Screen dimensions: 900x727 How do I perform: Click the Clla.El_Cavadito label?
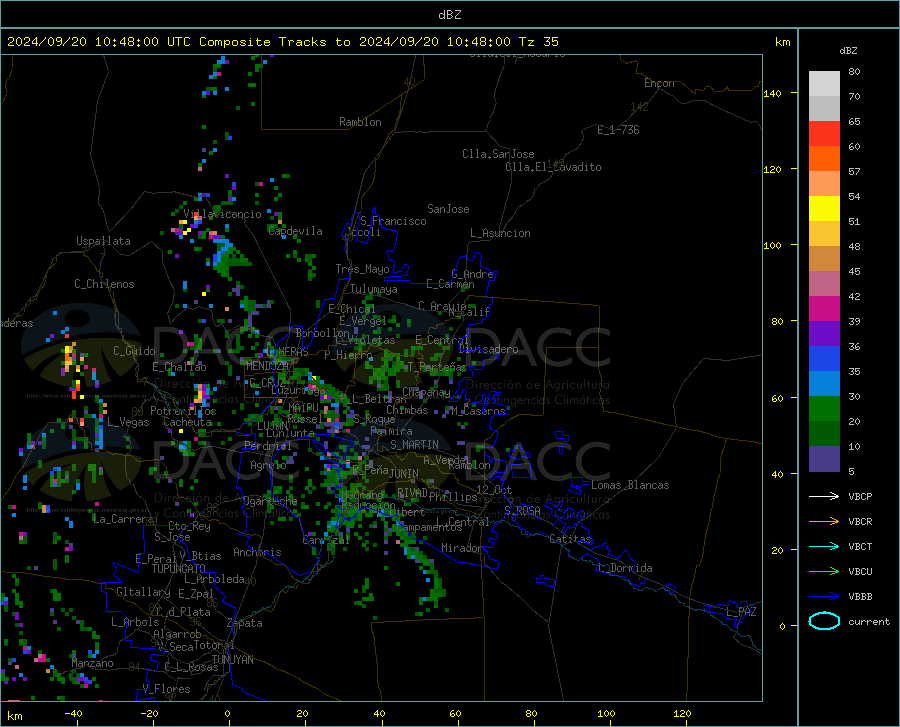click(553, 167)
